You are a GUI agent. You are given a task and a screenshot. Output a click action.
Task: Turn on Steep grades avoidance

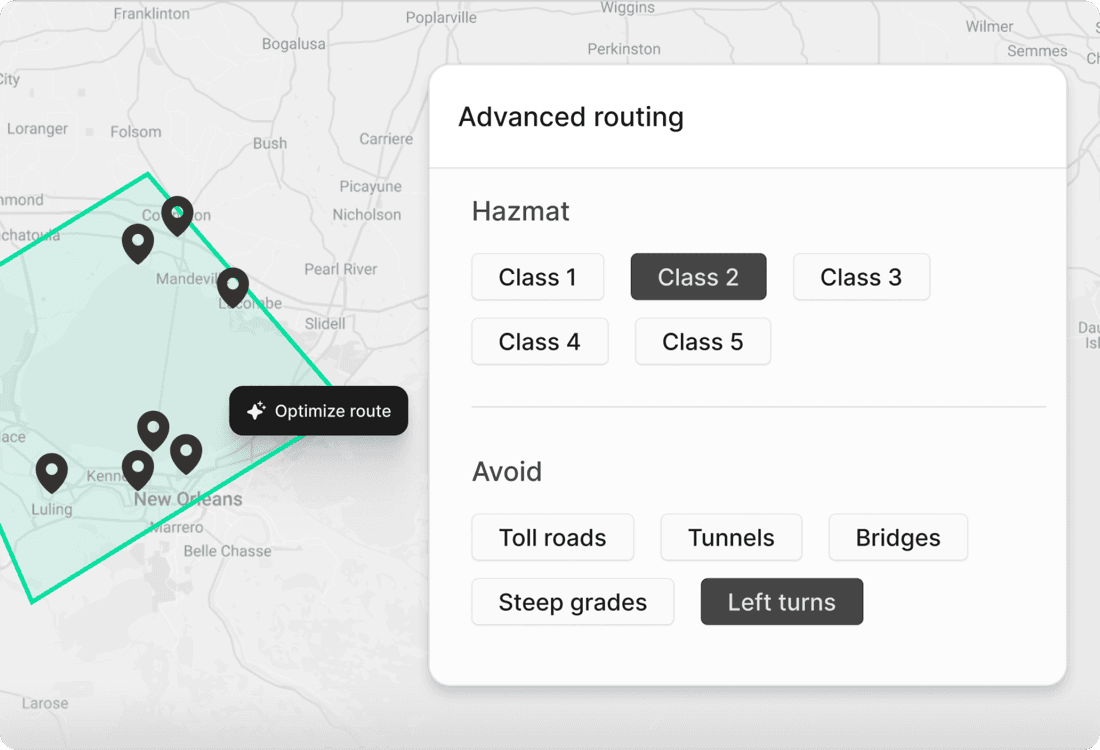[x=572, y=601]
